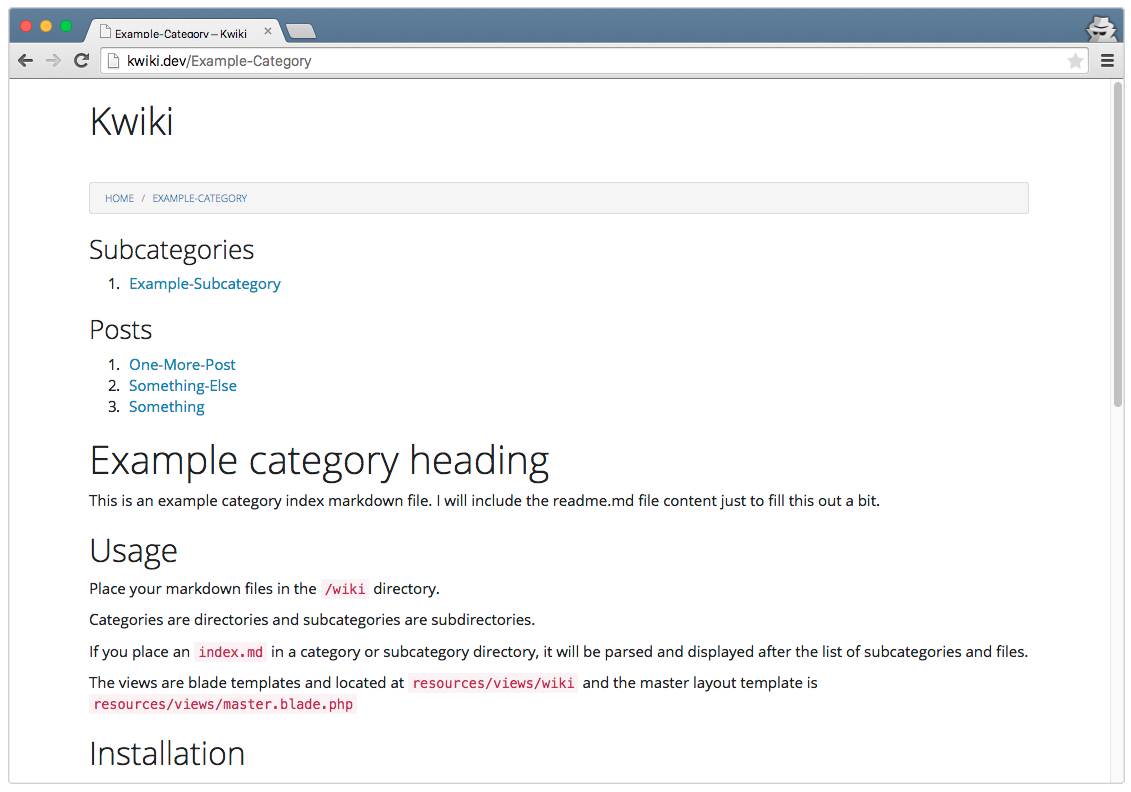
Task: Click the page icon in the address bar
Action: pos(113,61)
